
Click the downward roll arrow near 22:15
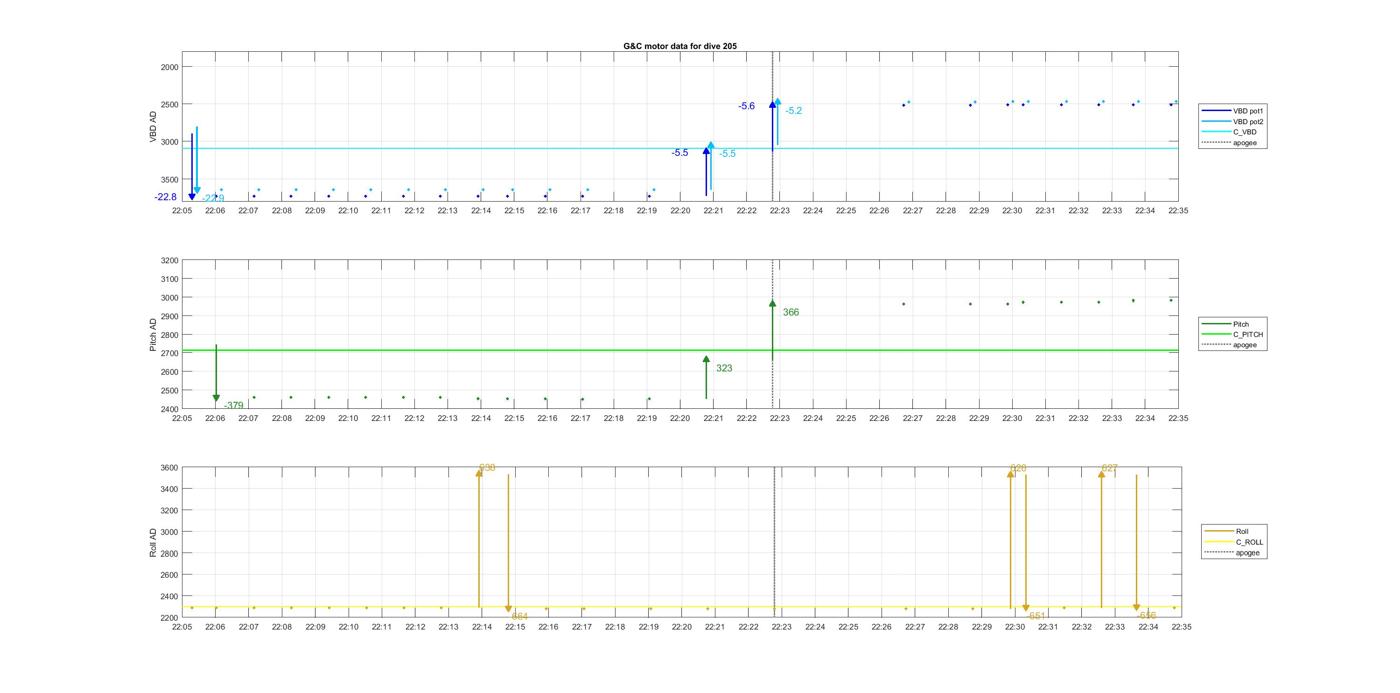point(509,544)
